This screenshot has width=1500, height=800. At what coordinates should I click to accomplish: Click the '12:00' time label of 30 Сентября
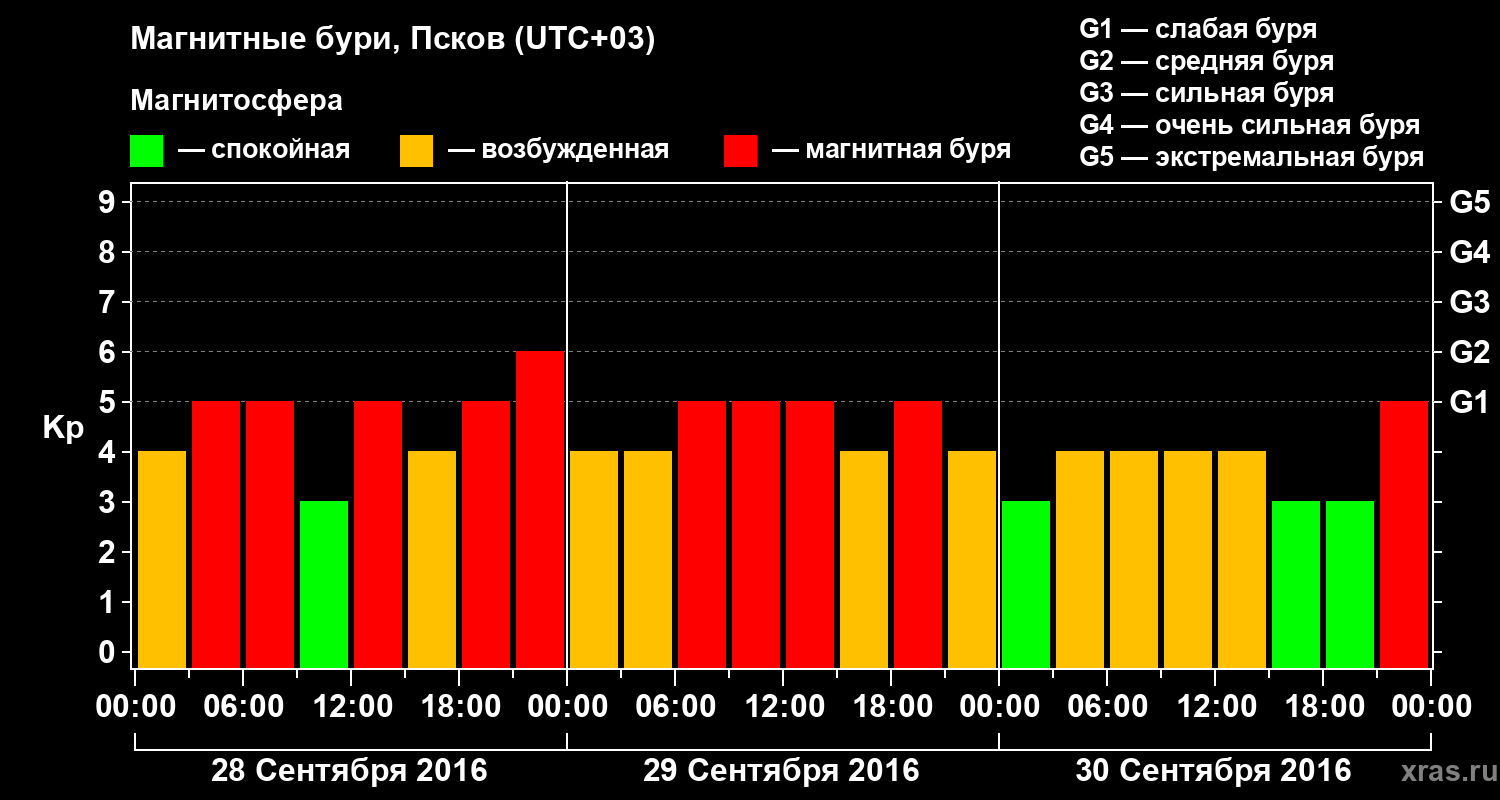(1215, 706)
